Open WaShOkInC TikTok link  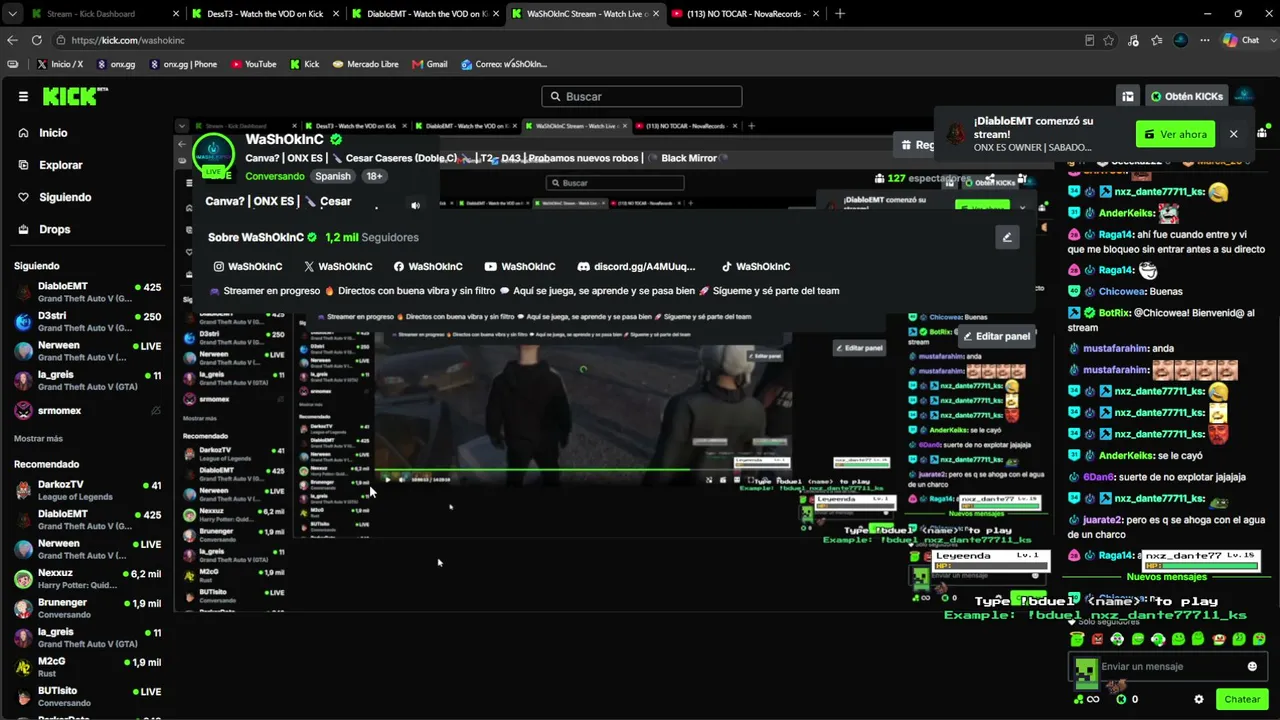[x=756, y=267]
